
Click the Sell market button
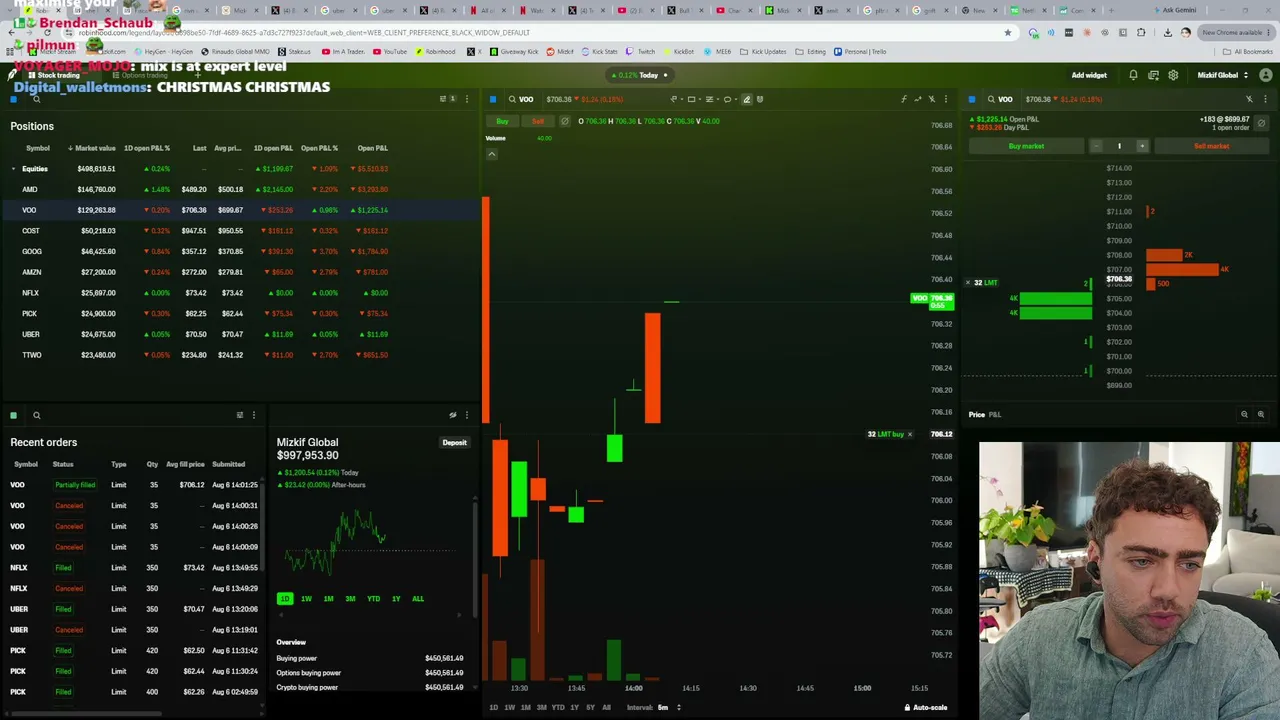(1211, 146)
